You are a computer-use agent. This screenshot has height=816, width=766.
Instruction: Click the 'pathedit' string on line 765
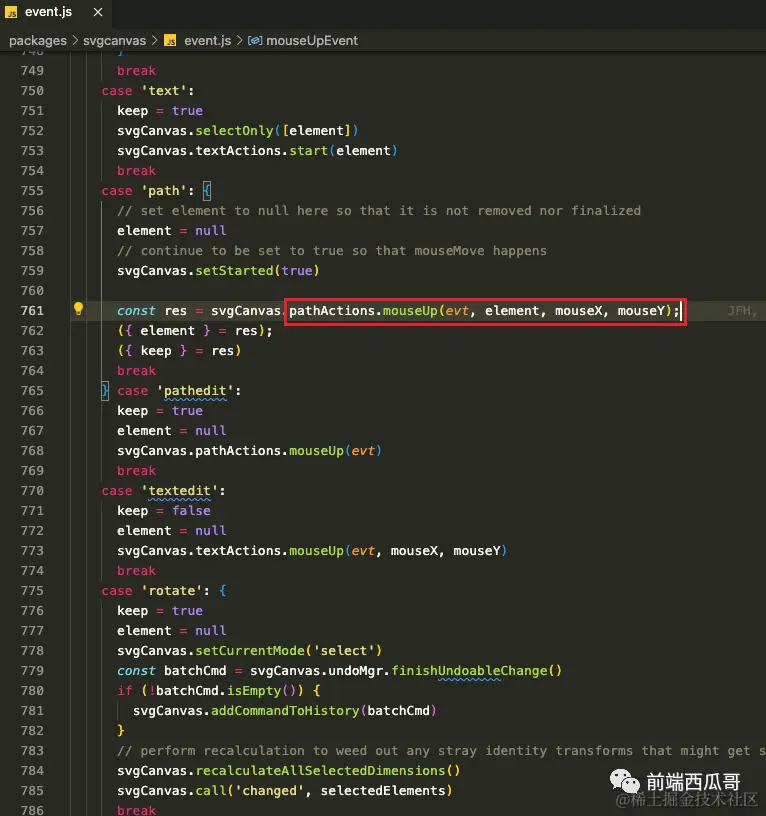coord(195,391)
